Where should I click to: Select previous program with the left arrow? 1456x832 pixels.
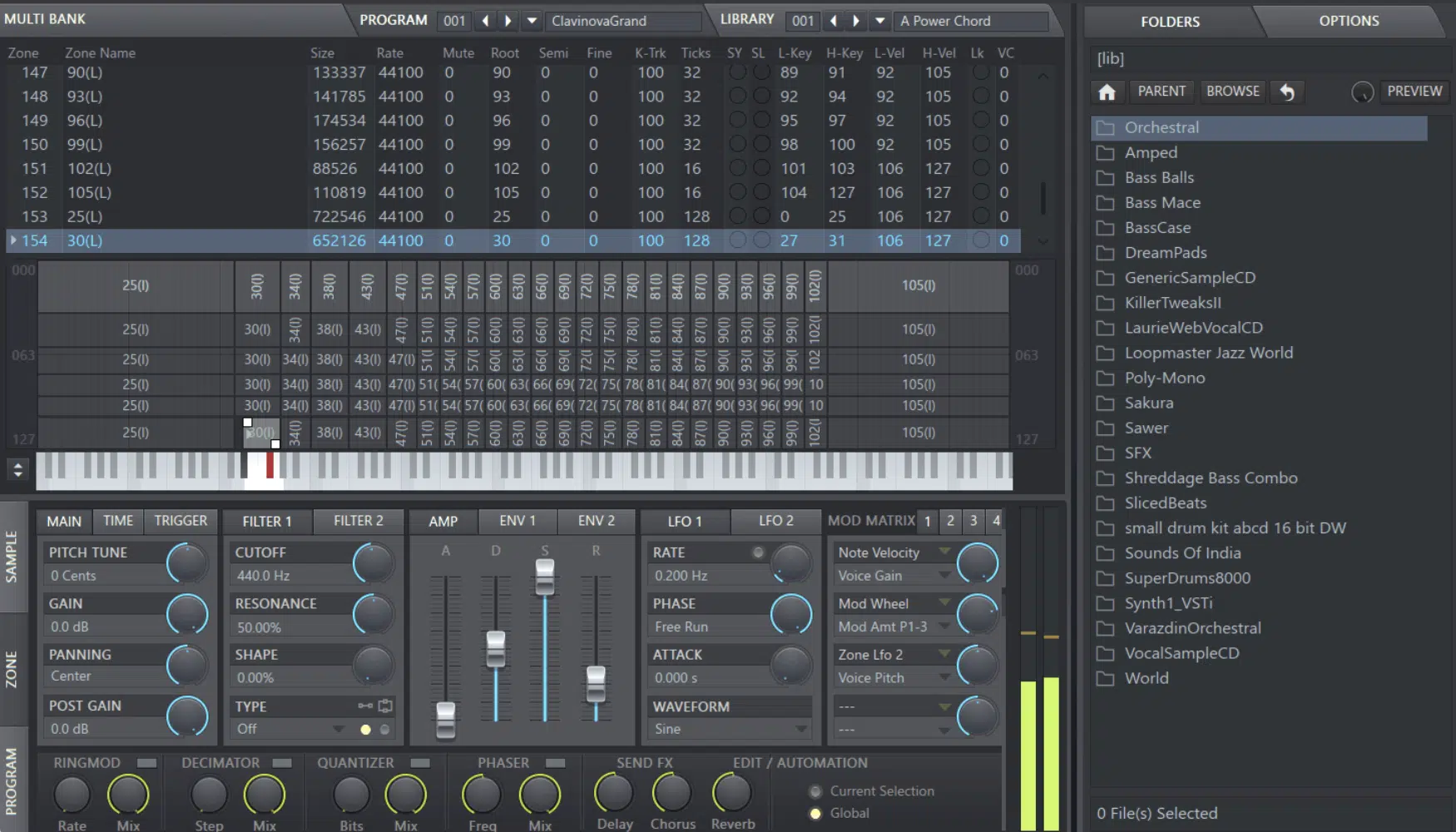tap(485, 21)
